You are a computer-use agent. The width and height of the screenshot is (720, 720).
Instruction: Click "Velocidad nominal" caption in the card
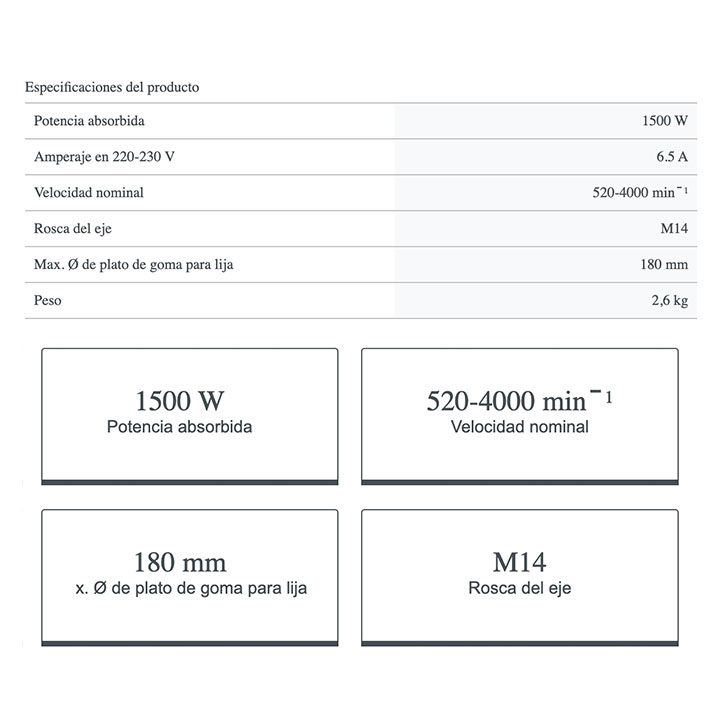point(519,427)
